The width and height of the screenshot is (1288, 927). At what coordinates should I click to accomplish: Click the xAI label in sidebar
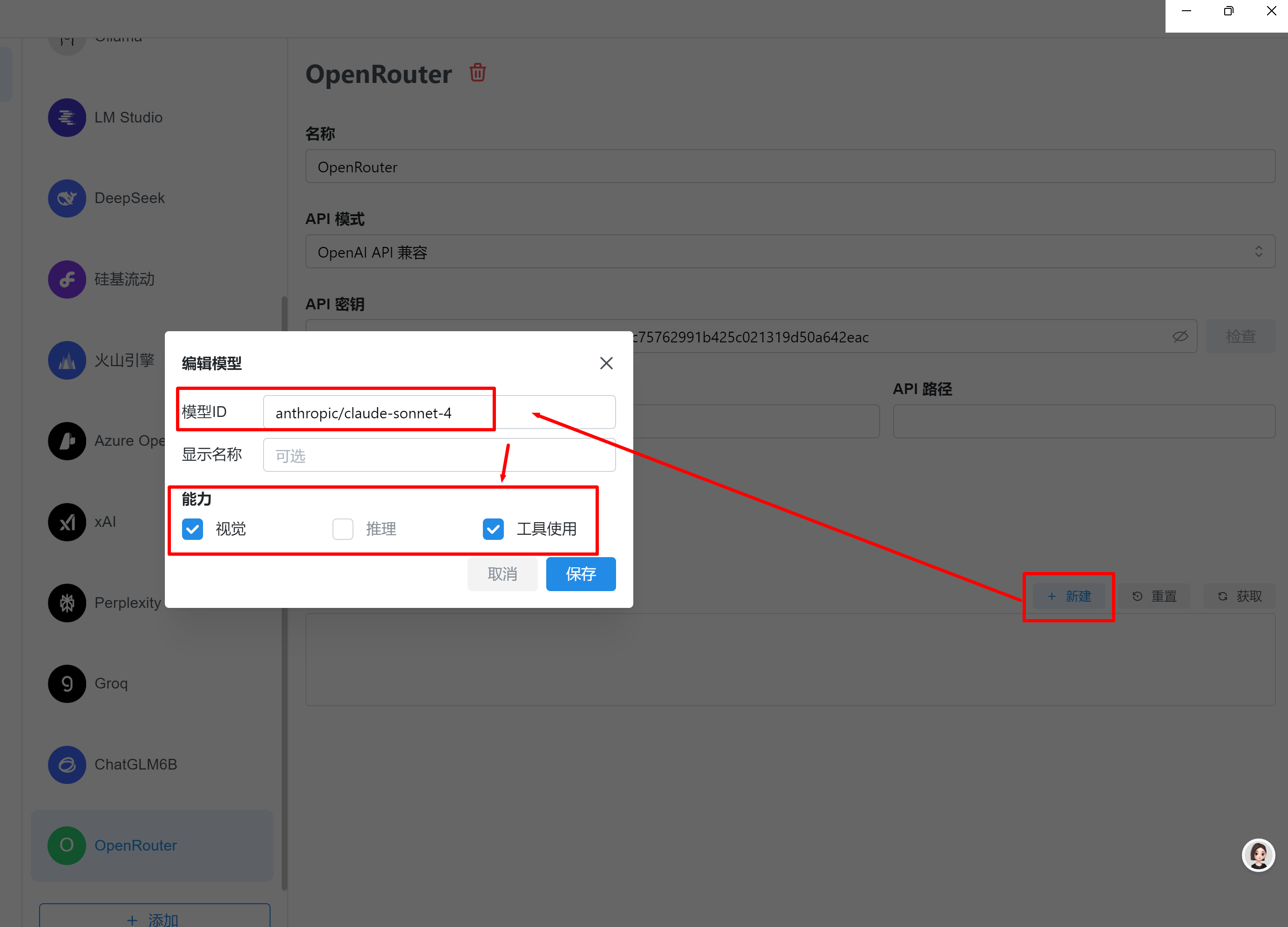point(105,522)
